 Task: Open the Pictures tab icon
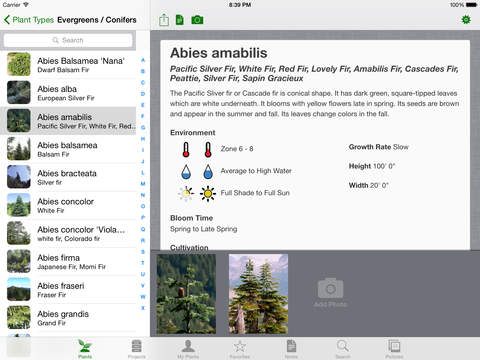pos(394,349)
